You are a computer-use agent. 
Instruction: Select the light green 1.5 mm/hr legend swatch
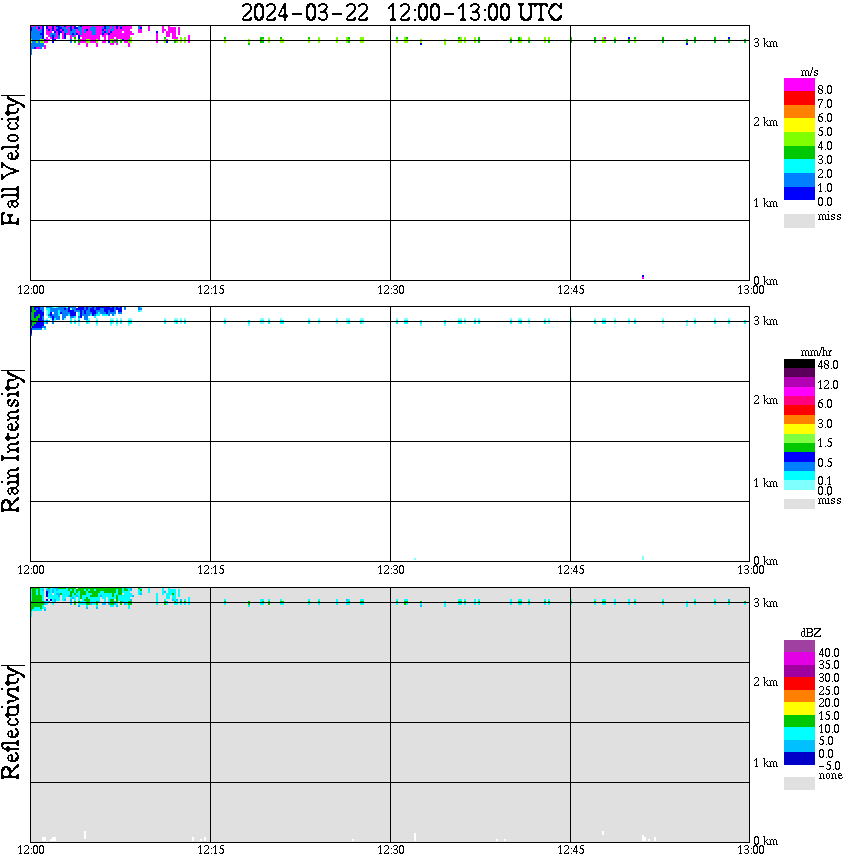(799, 438)
